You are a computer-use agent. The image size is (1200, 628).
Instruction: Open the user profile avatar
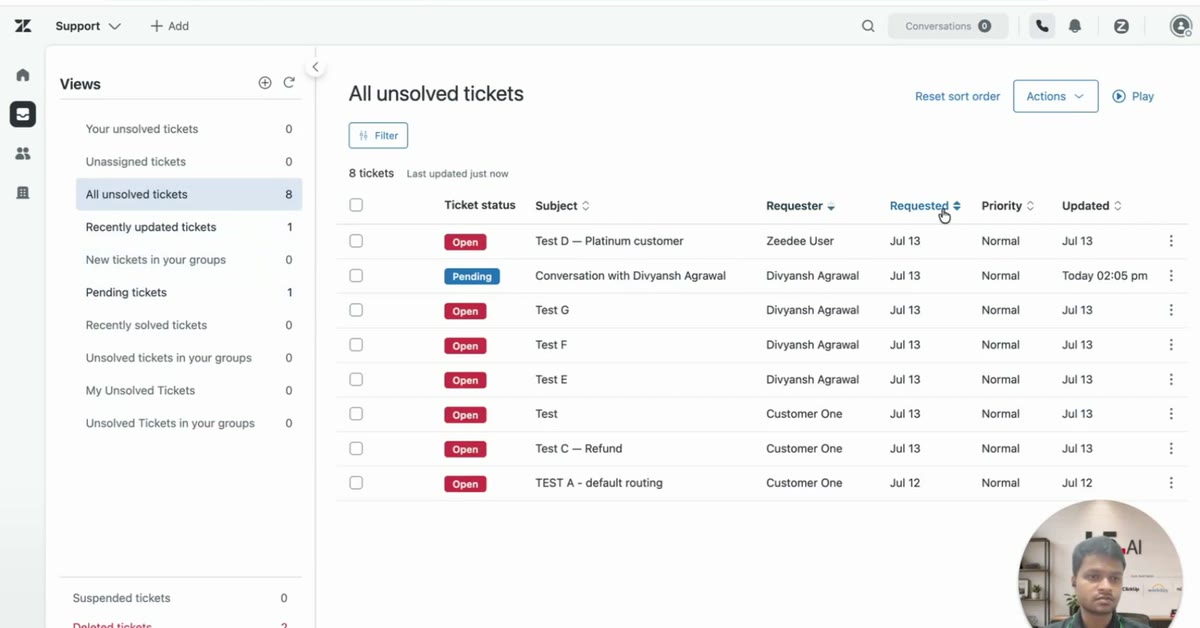1180,26
